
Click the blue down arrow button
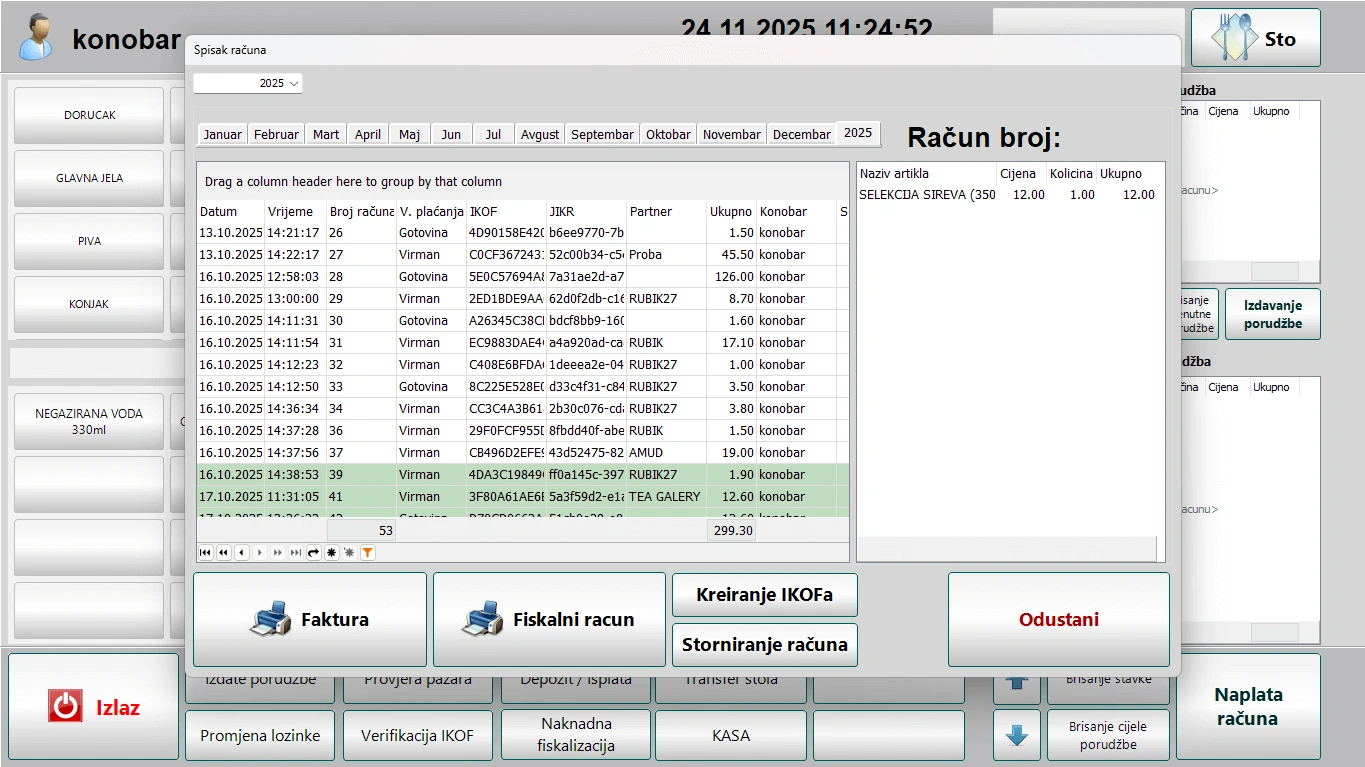(x=1017, y=736)
